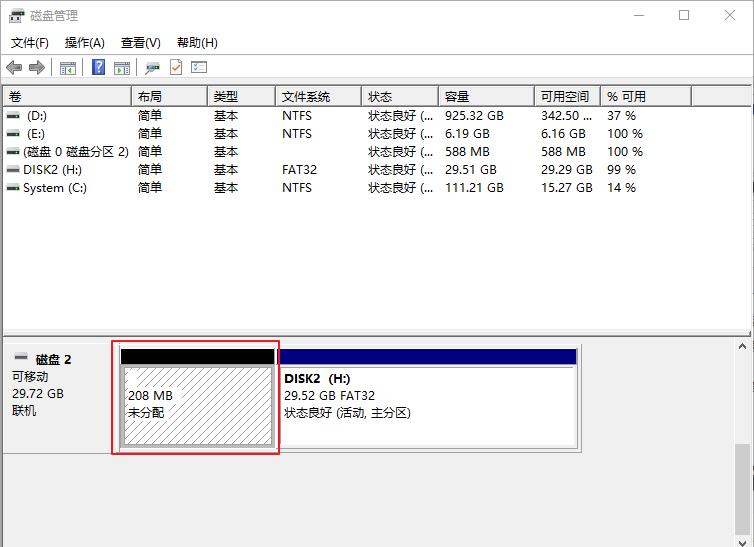Click the drive icon beside DISK2 (H:)

[13, 170]
